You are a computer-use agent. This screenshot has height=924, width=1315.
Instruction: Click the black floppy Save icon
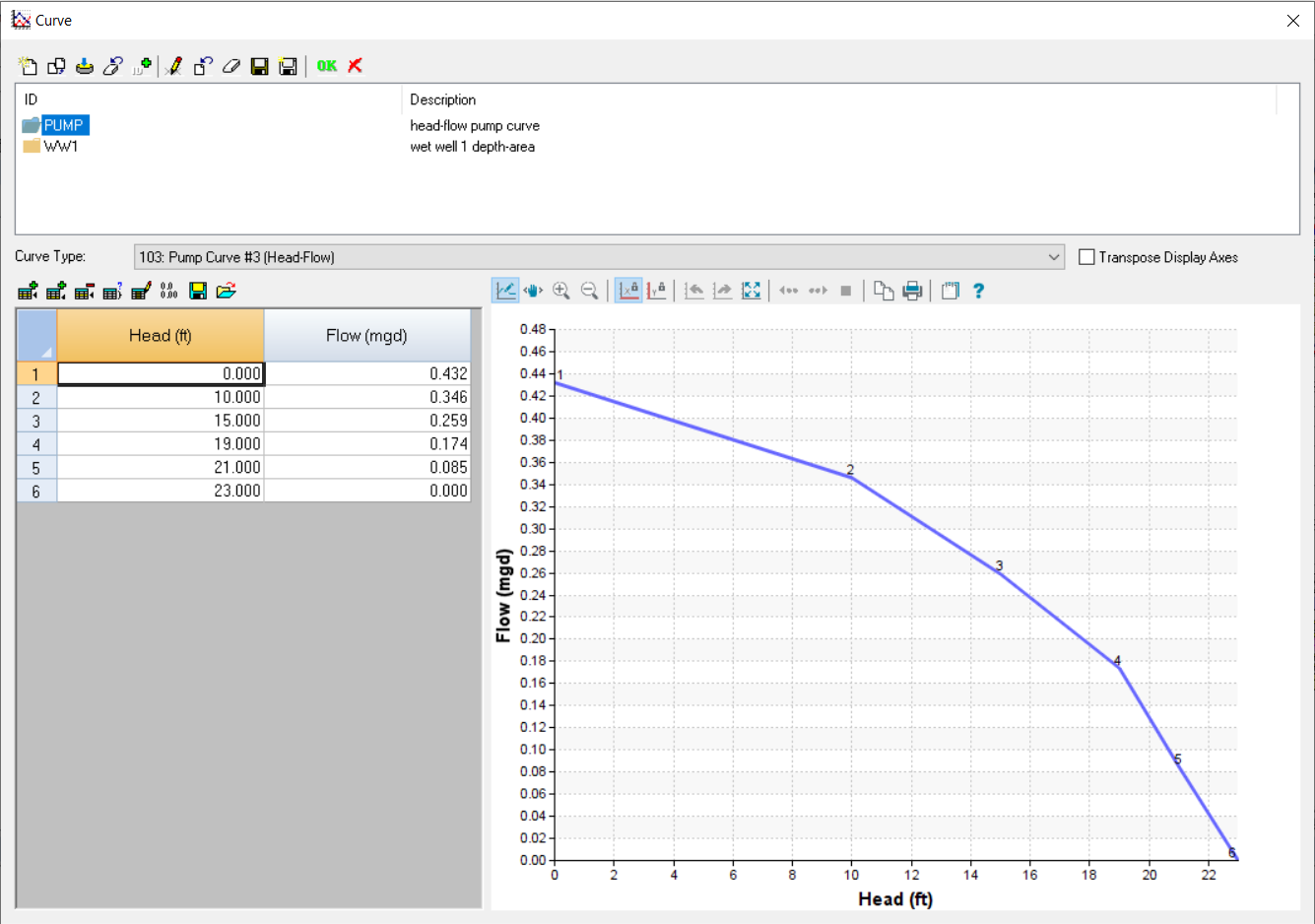[260, 66]
